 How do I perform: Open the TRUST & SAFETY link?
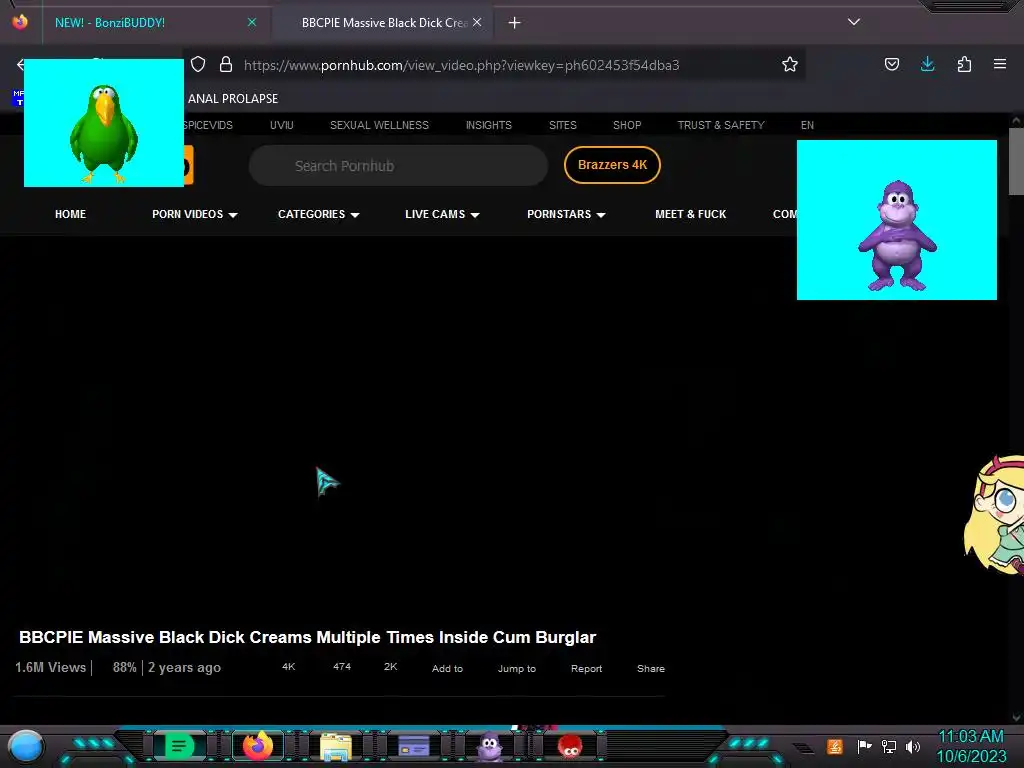tap(721, 125)
